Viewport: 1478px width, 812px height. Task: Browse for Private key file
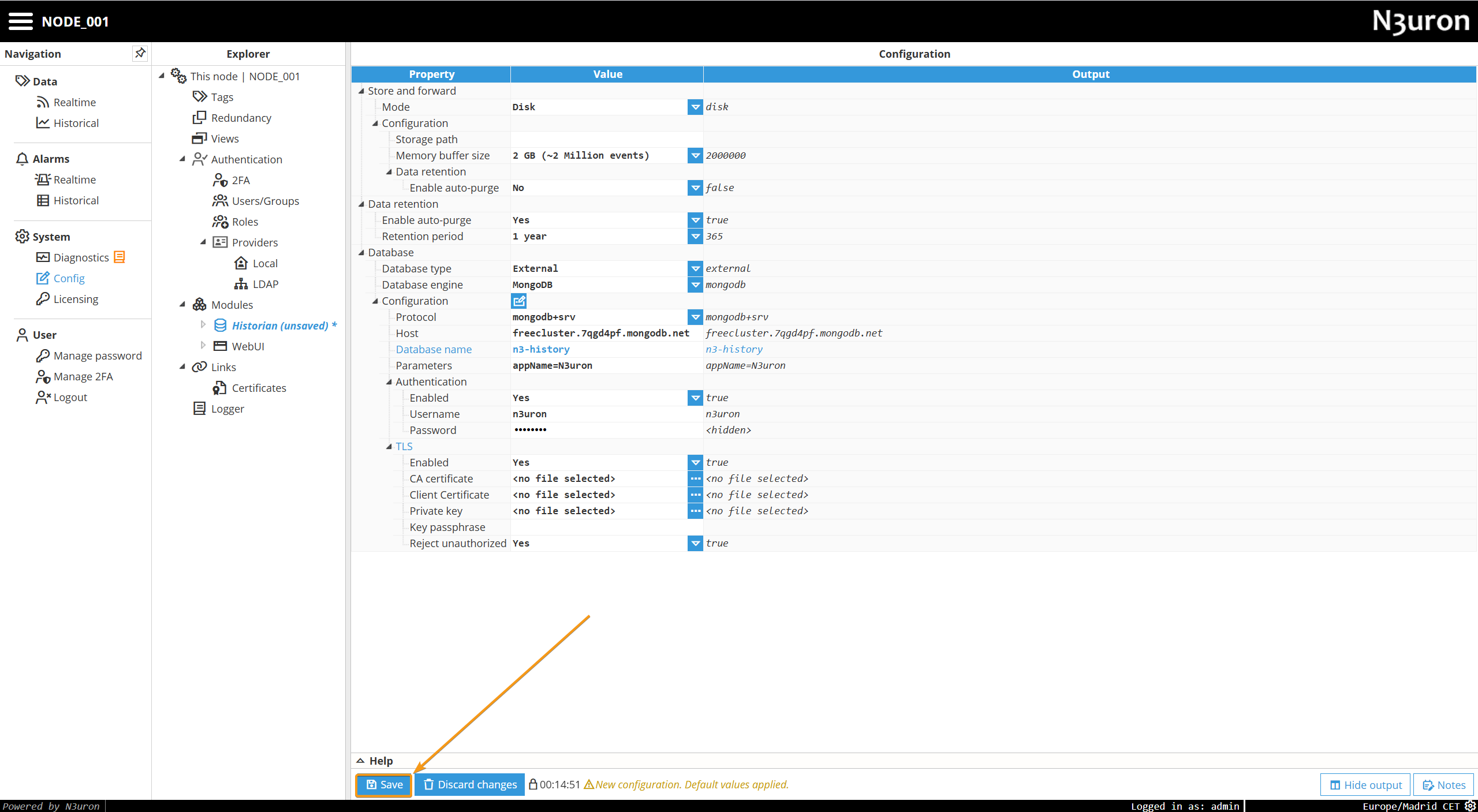click(x=695, y=511)
